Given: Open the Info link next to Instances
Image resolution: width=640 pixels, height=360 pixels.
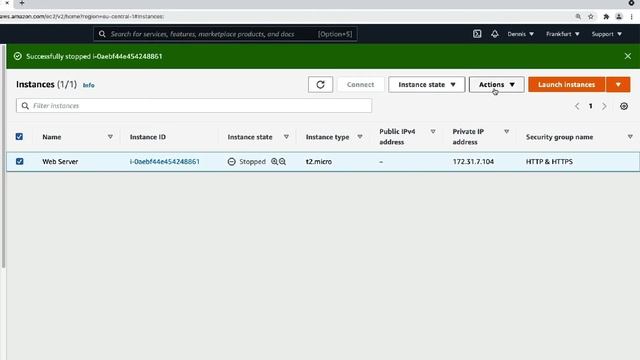Looking at the screenshot, I should 89,85.
